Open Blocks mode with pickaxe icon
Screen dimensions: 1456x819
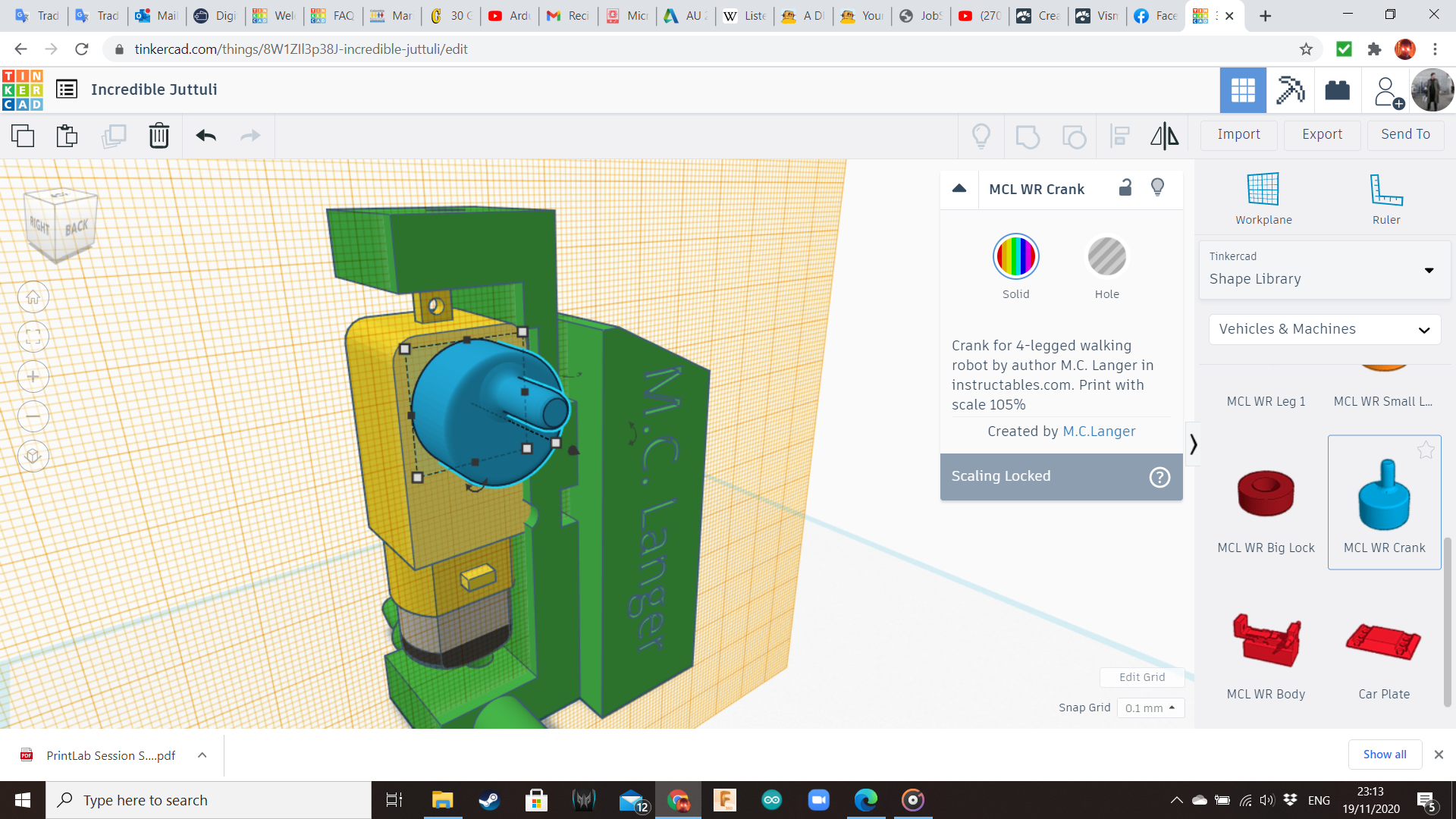[1290, 90]
